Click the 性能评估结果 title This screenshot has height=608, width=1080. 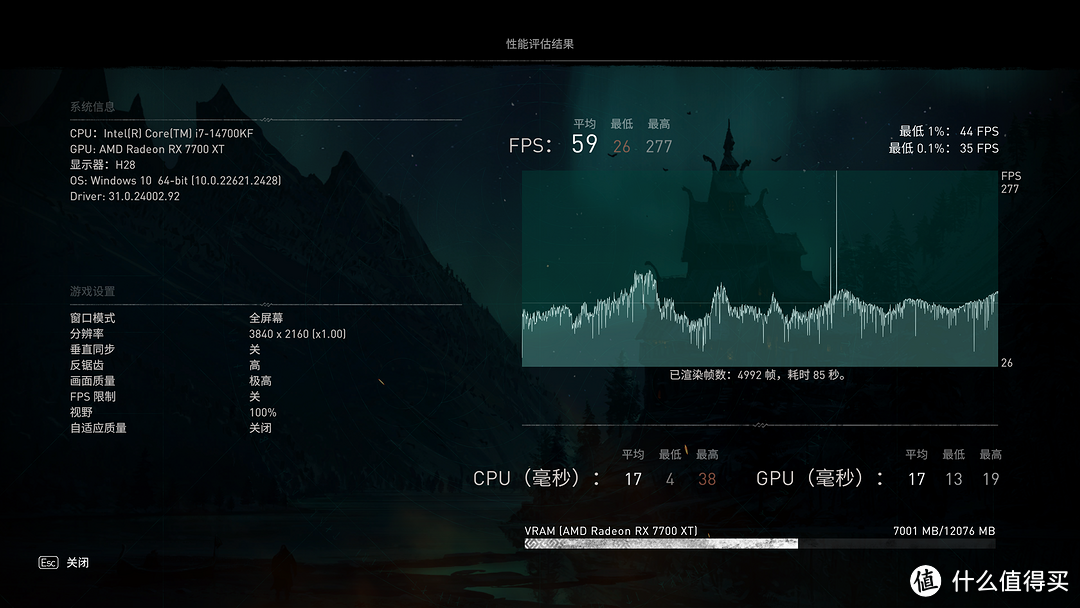tap(540, 43)
